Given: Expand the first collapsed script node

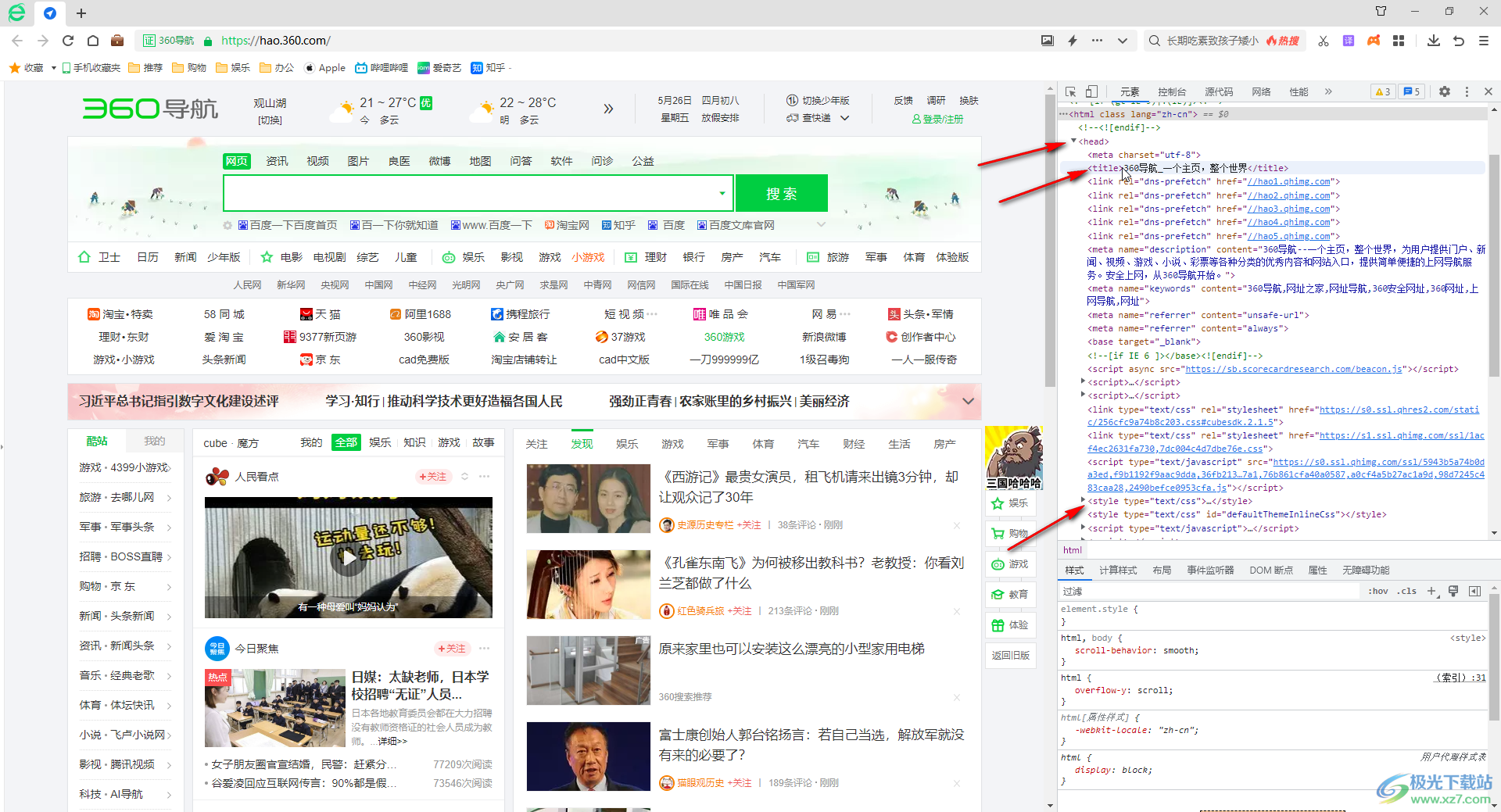Looking at the screenshot, I should pyautogui.click(x=1083, y=381).
